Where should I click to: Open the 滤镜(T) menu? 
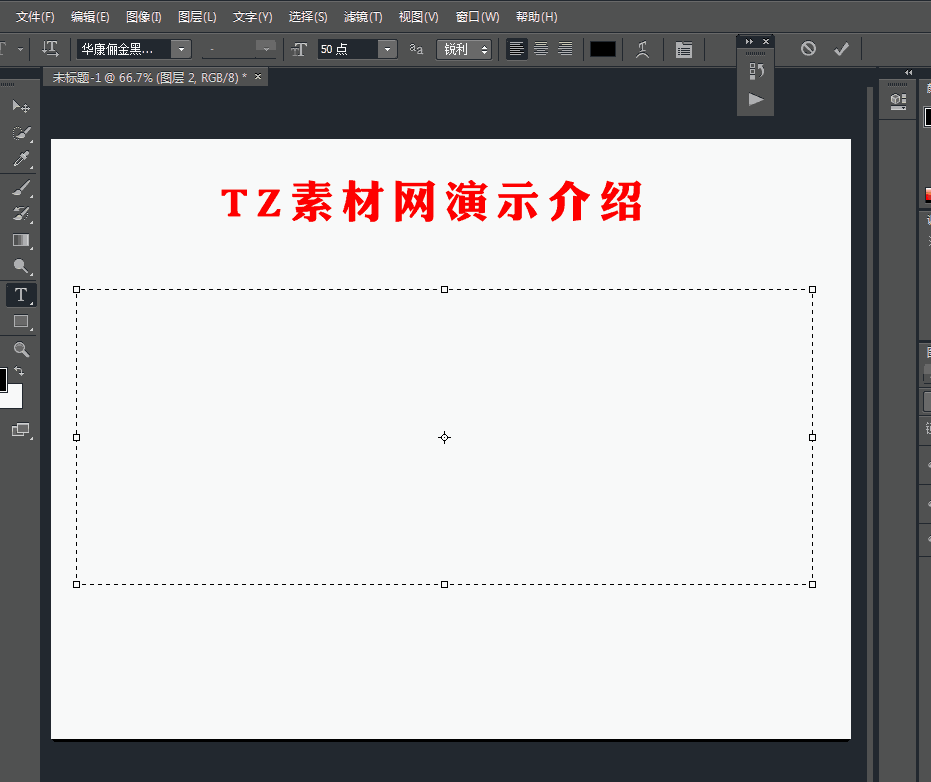[363, 17]
